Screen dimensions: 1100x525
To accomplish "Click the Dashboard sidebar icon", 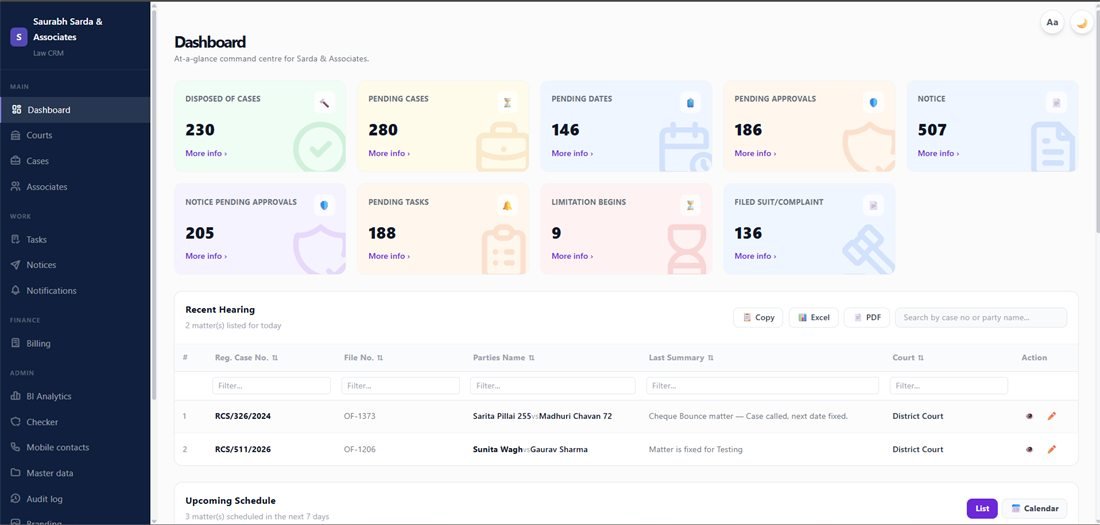I will tap(16, 109).
